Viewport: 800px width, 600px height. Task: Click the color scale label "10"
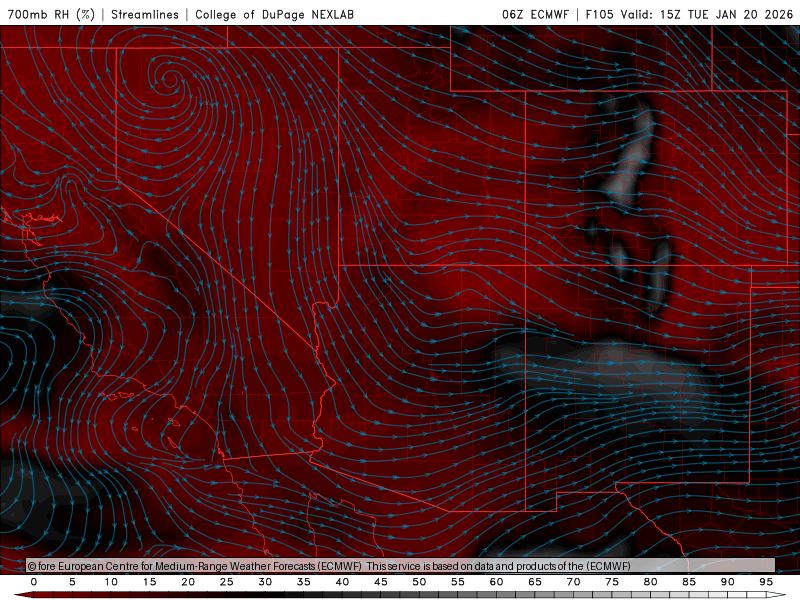pos(111,582)
